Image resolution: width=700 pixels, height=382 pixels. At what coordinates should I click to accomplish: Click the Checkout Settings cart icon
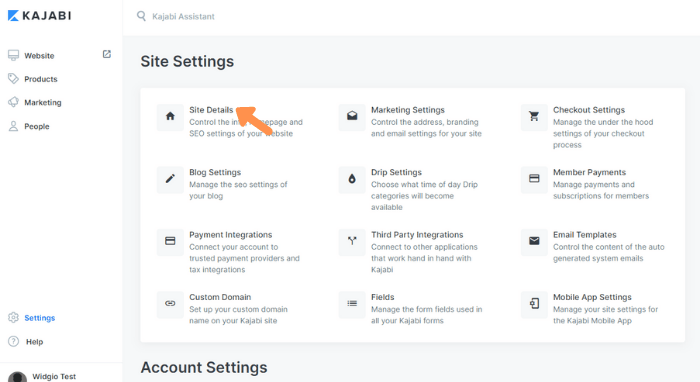pos(534,117)
